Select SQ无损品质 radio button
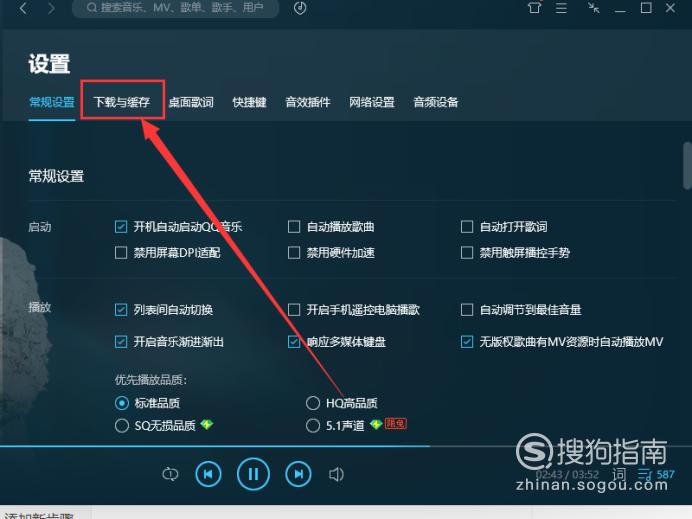The width and height of the screenshot is (692, 519). click(x=122, y=426)
